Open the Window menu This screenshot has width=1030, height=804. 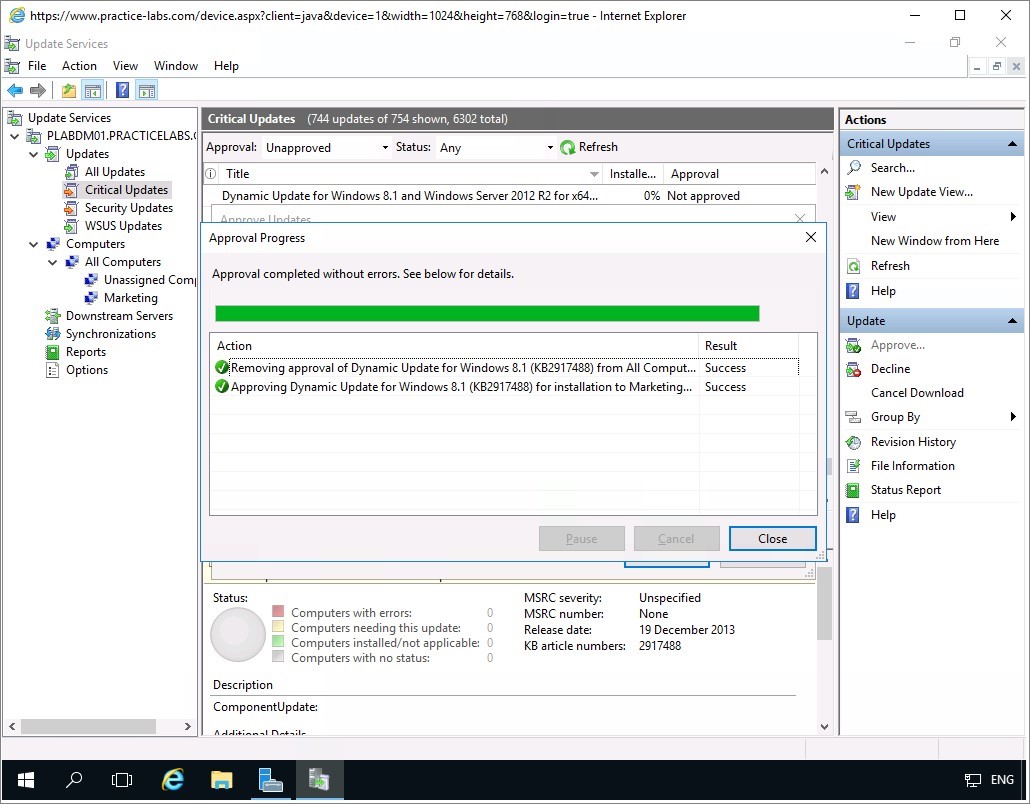click(176, 66)
